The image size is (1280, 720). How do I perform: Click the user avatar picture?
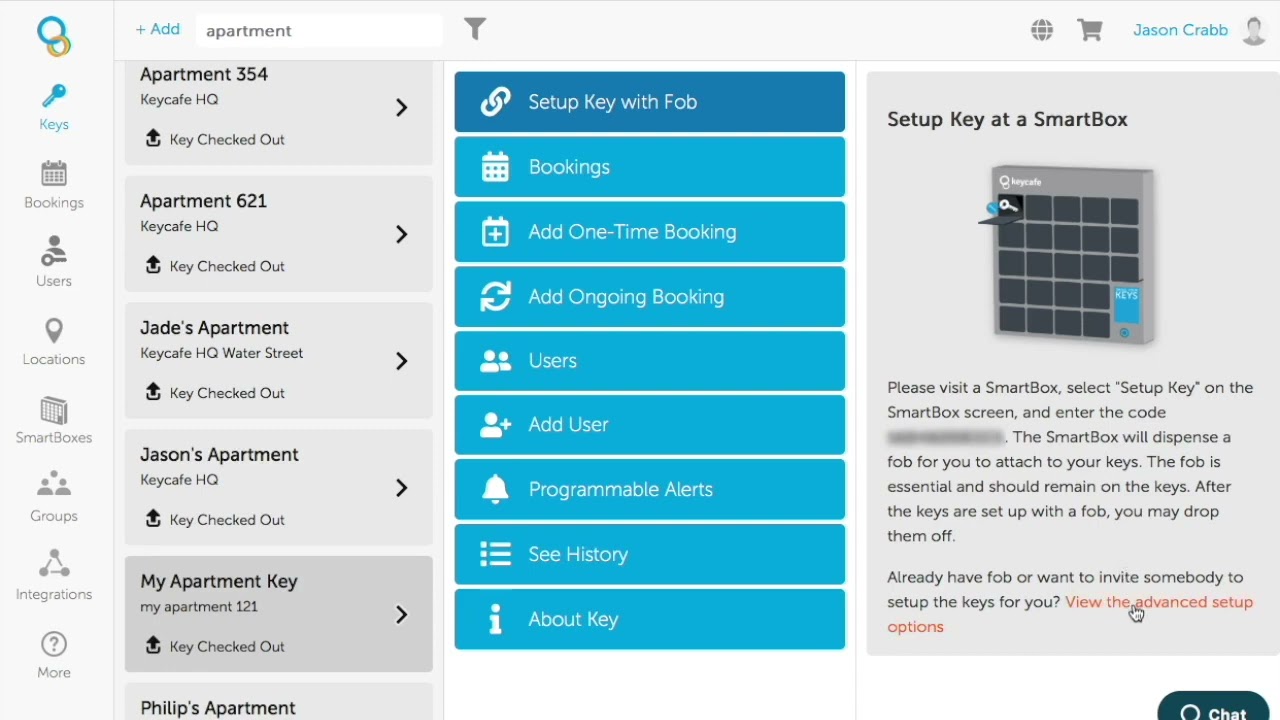tap(1254, 30)
